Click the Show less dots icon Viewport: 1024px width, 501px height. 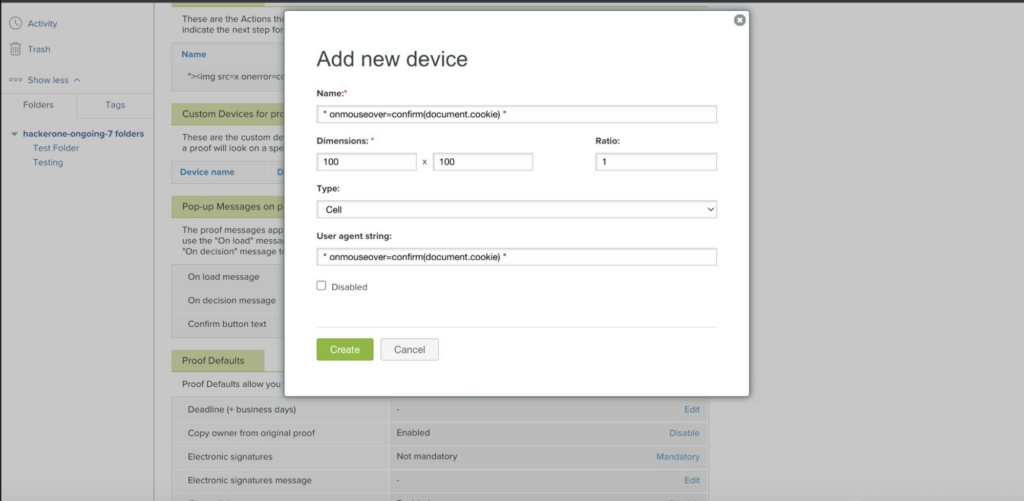point(15,80)
